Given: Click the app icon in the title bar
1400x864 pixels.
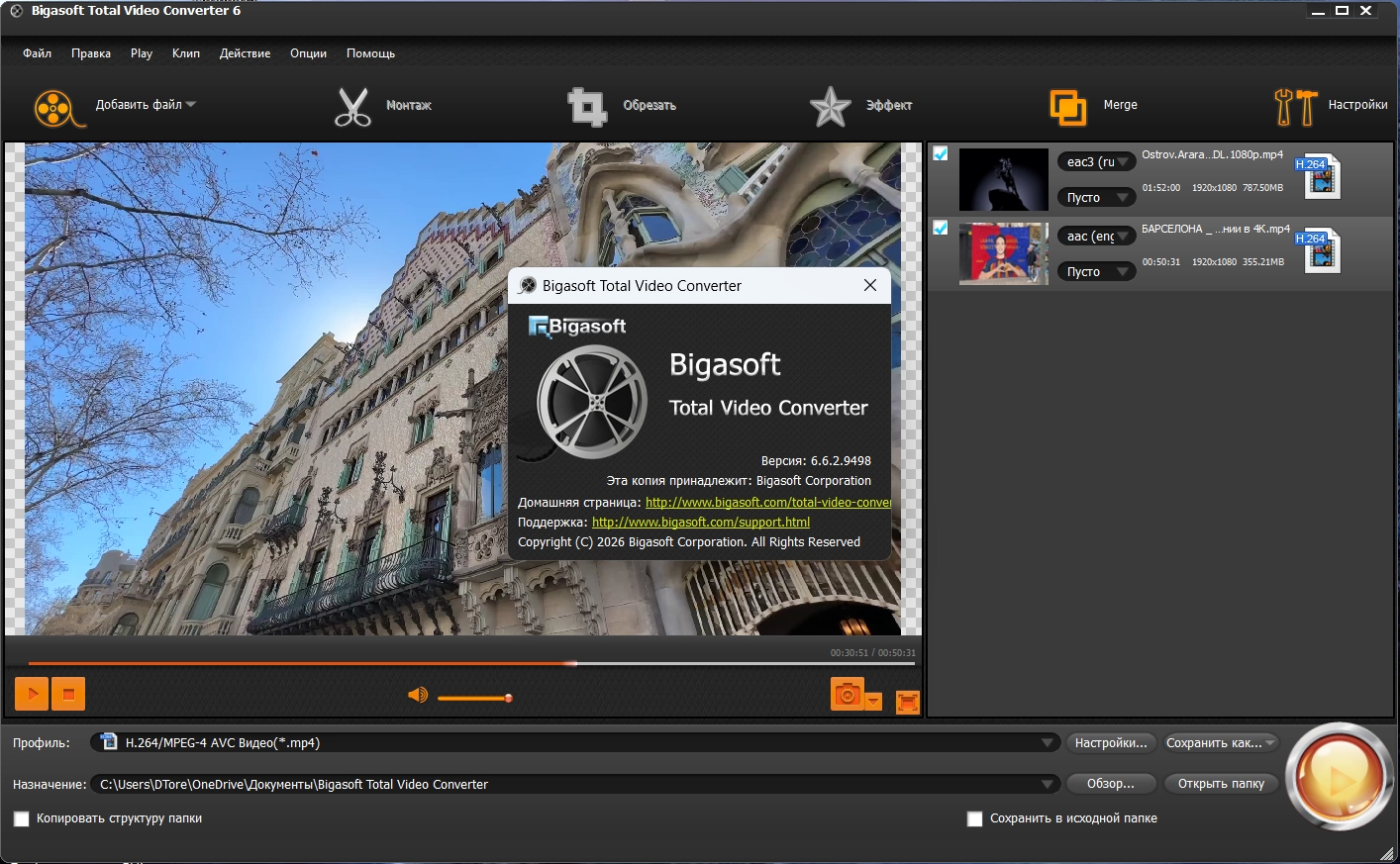Looking at the screenshot, I should click(17, 11).
